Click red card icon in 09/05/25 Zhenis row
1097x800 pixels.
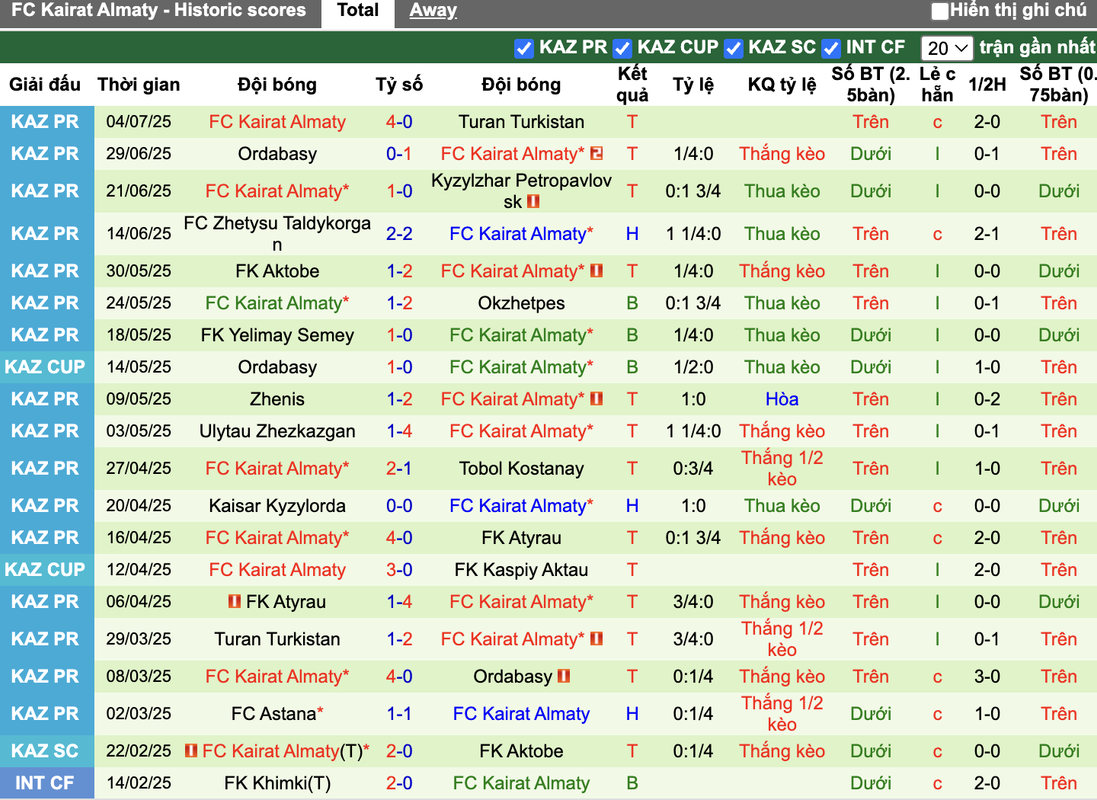[x=597, y=398]
